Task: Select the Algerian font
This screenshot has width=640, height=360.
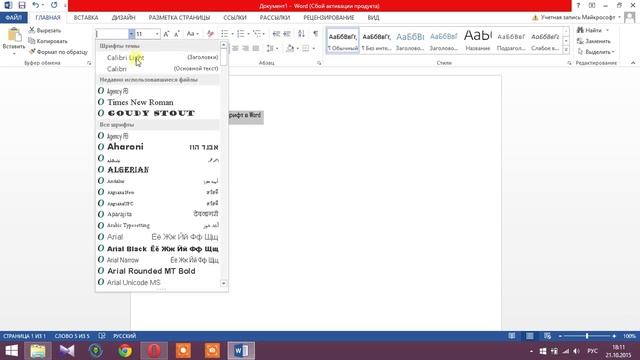Action: [158, 169]
